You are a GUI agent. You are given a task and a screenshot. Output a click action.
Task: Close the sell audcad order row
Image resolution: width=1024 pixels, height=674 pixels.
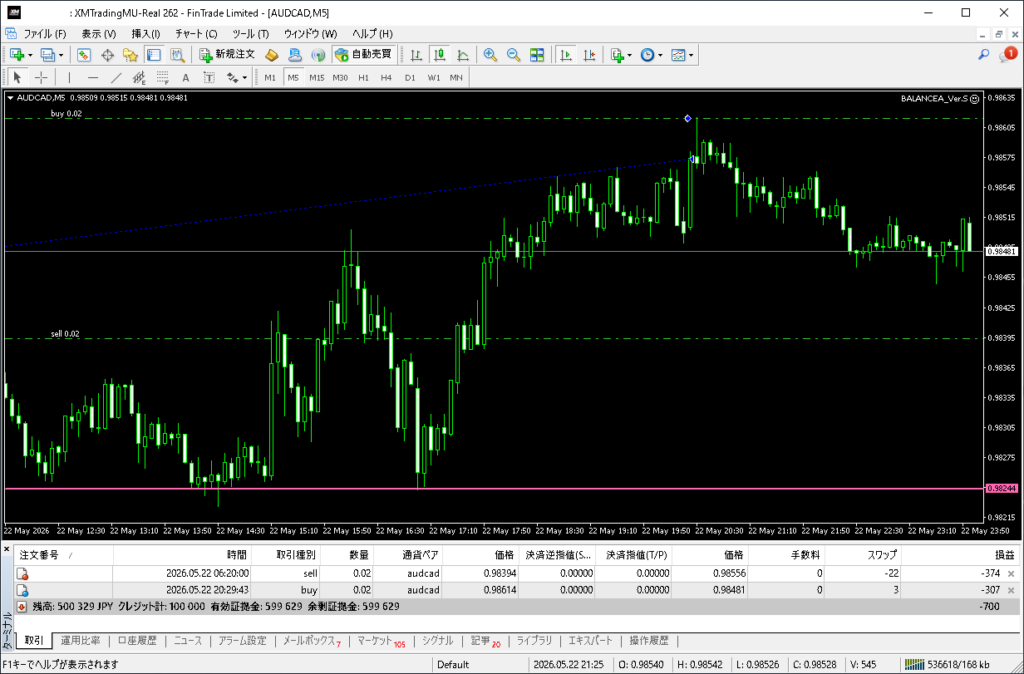point(1011,573)
